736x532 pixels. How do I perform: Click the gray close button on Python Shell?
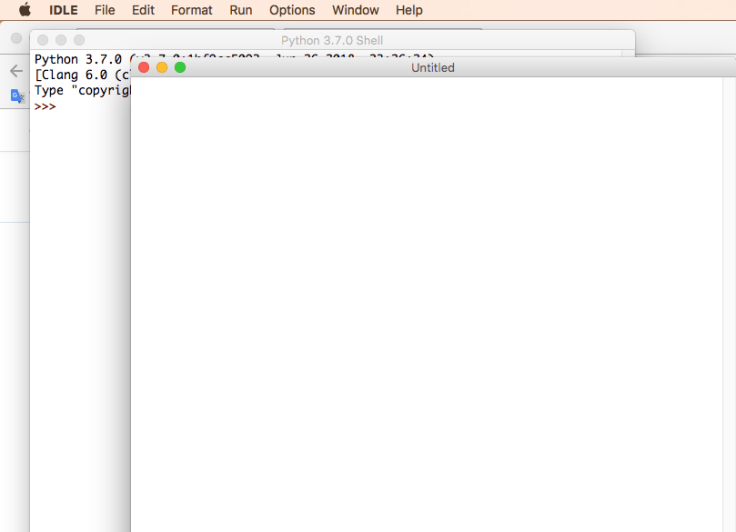pyautogui.click(x=43, y=40)
